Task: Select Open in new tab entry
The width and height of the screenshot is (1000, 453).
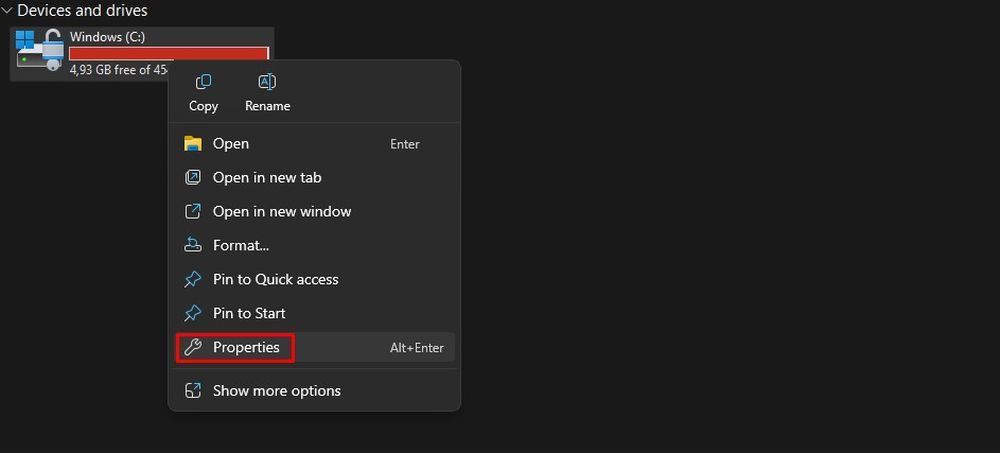Action: click(x=267, y=178)
